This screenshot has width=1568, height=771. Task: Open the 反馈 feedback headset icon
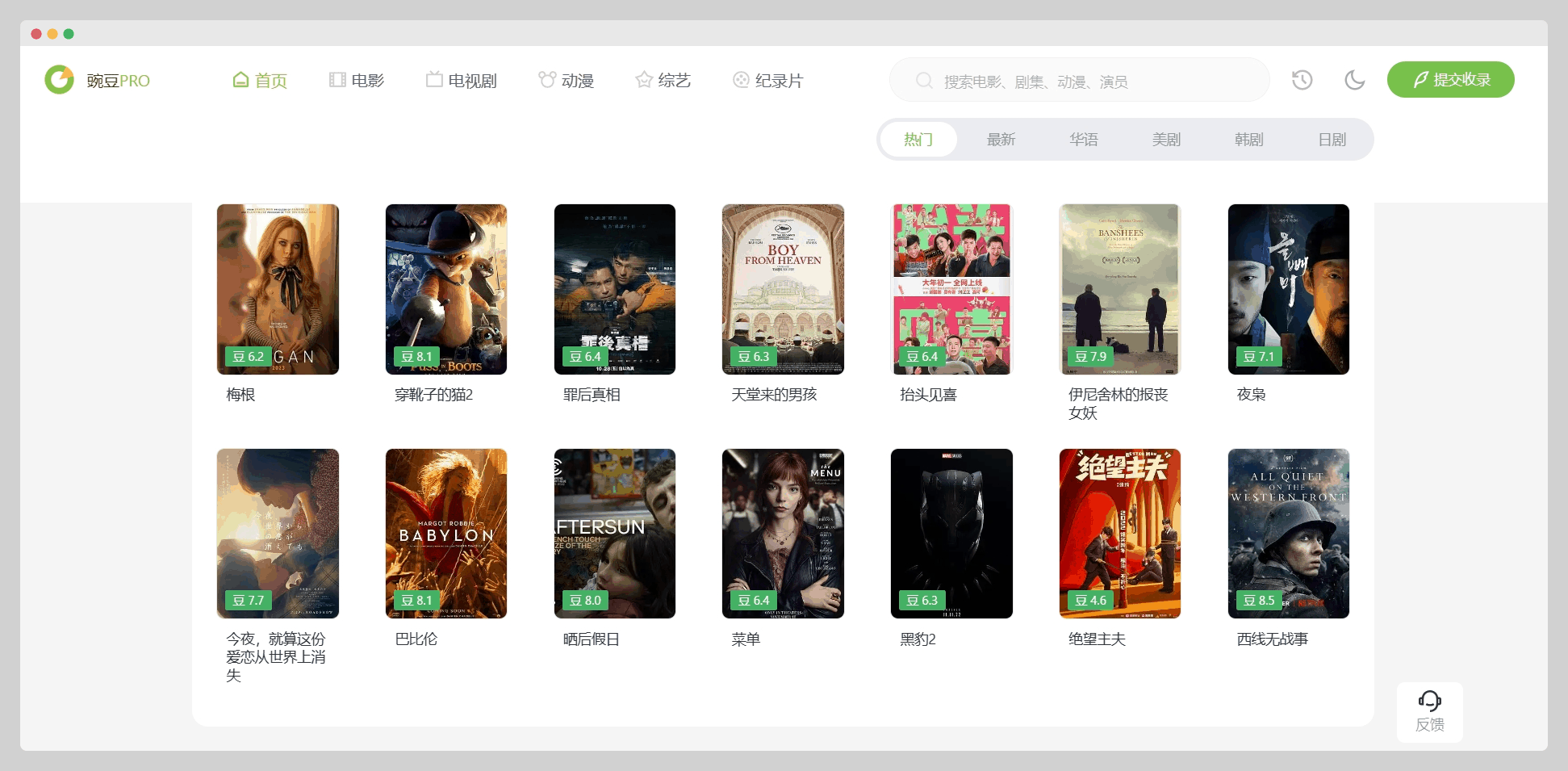pyautogui.click(x=1429, y=701)
